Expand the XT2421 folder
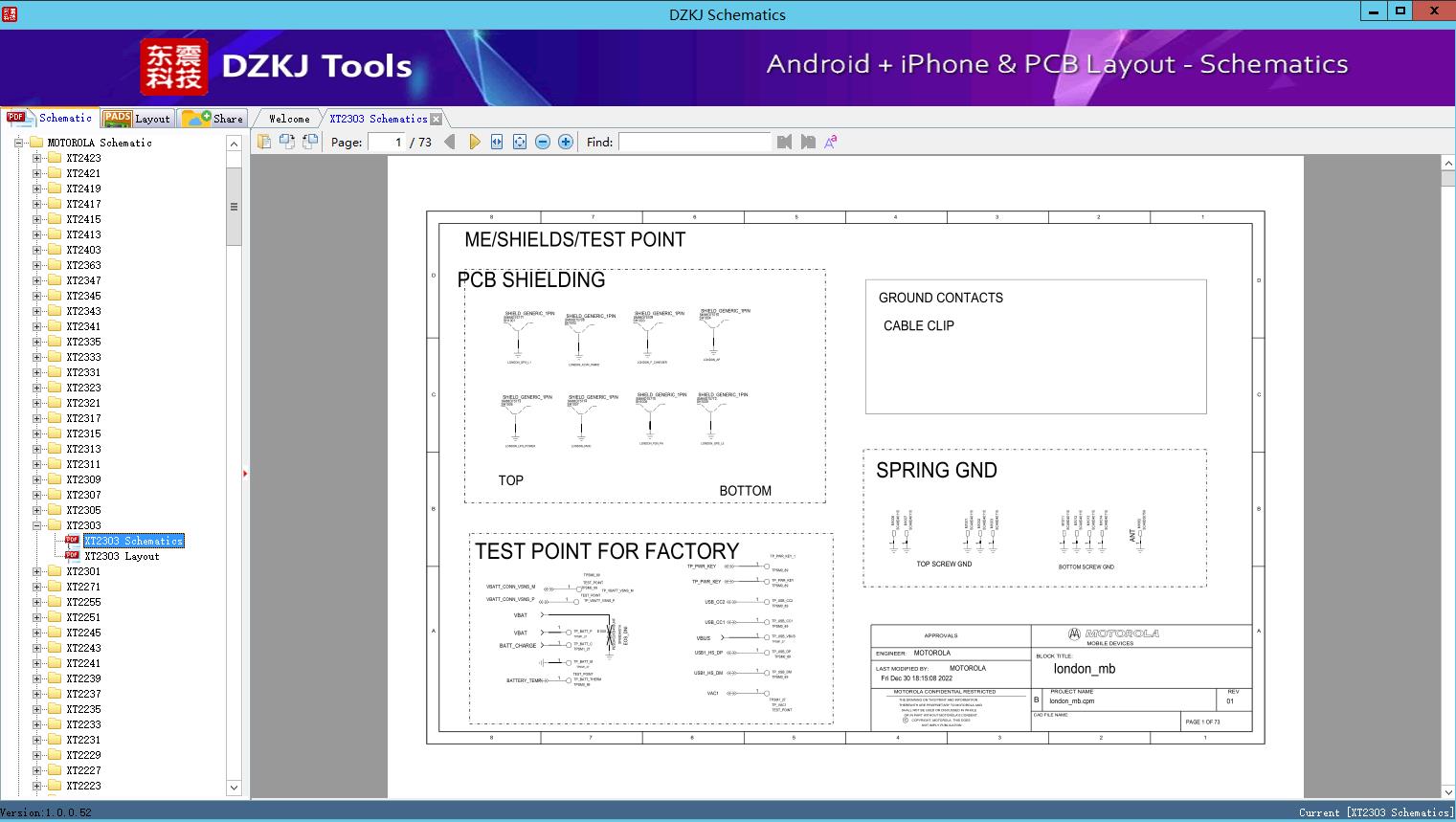Screen dimensions: 1456x822 click(36, 173)
